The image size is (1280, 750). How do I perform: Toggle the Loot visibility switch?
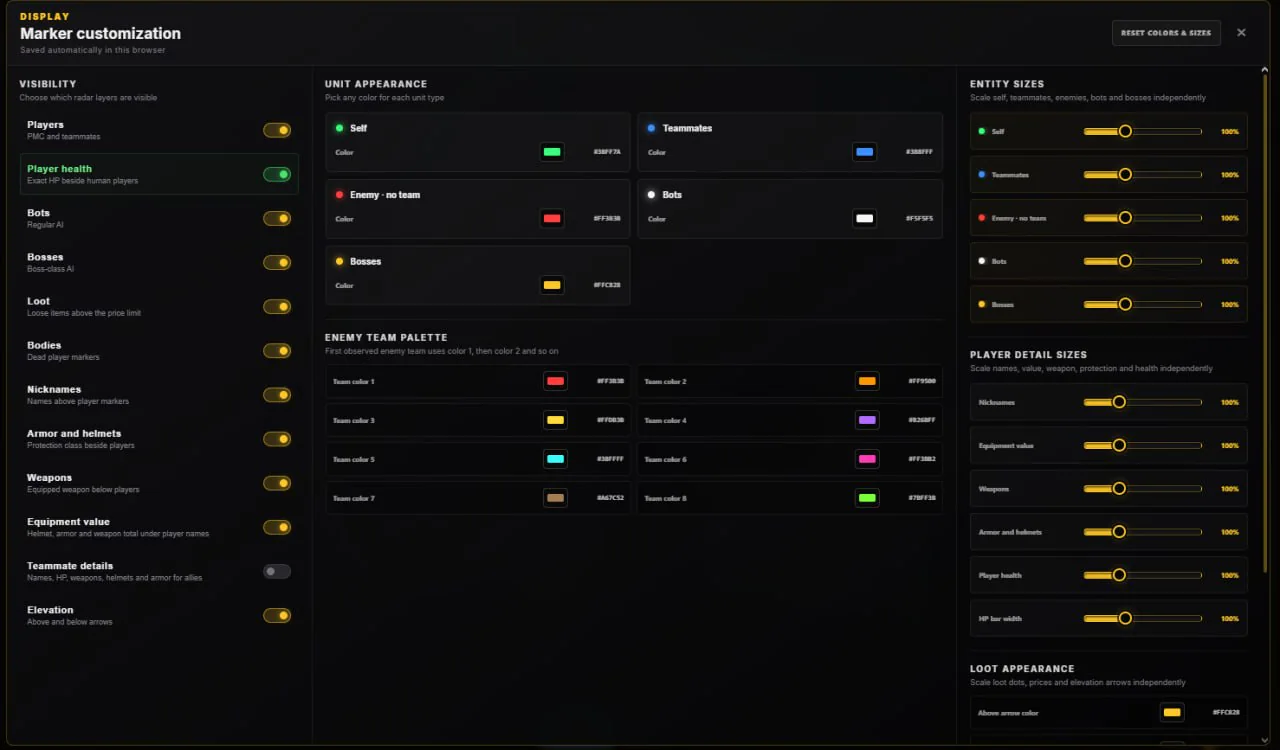point(277,306)
